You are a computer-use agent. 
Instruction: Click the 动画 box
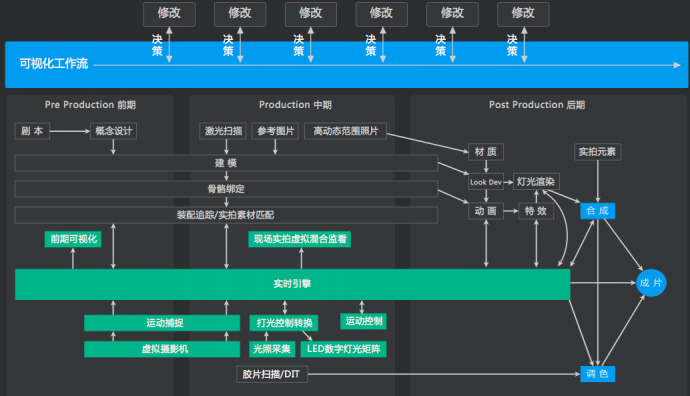click(486, 211)
